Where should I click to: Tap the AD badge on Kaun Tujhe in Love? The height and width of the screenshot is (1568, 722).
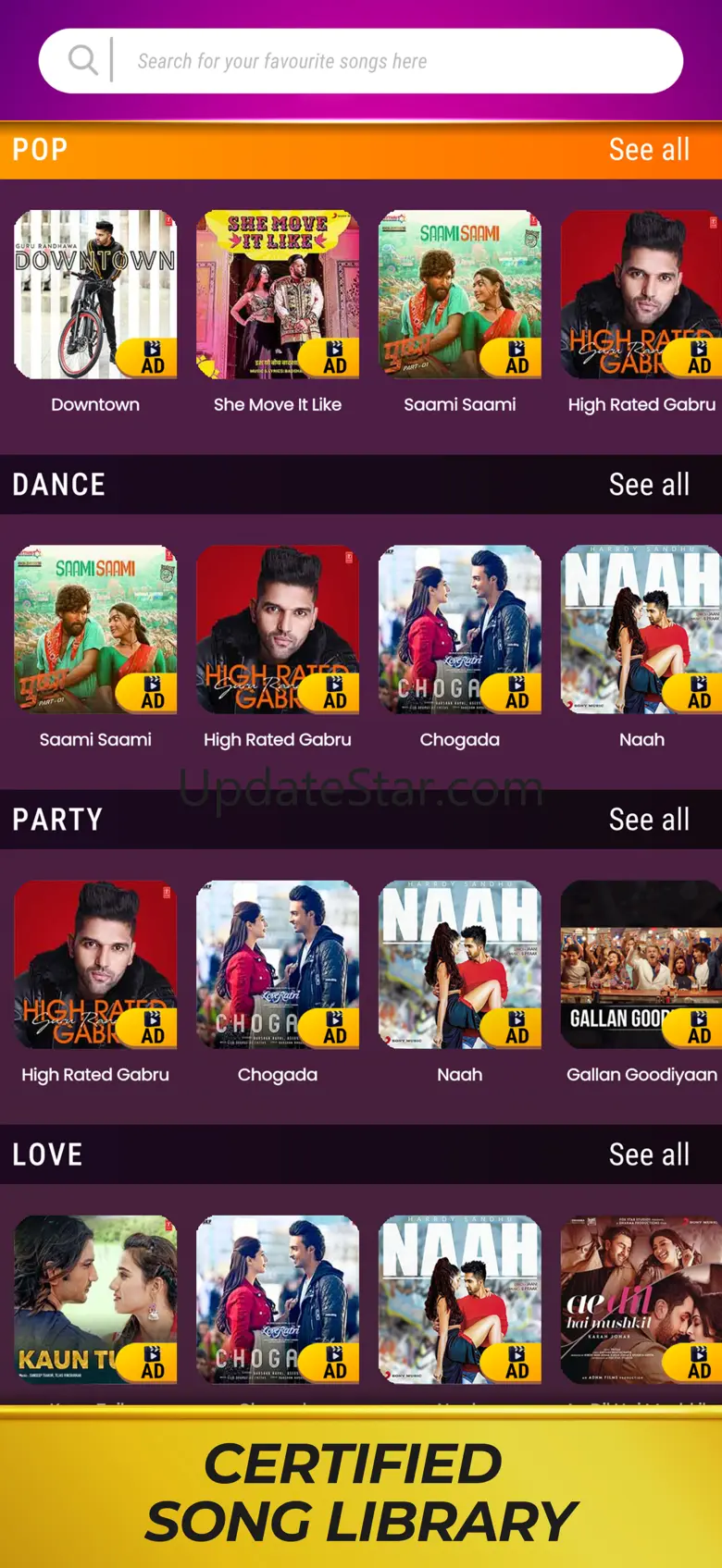tap(149, 1362)
